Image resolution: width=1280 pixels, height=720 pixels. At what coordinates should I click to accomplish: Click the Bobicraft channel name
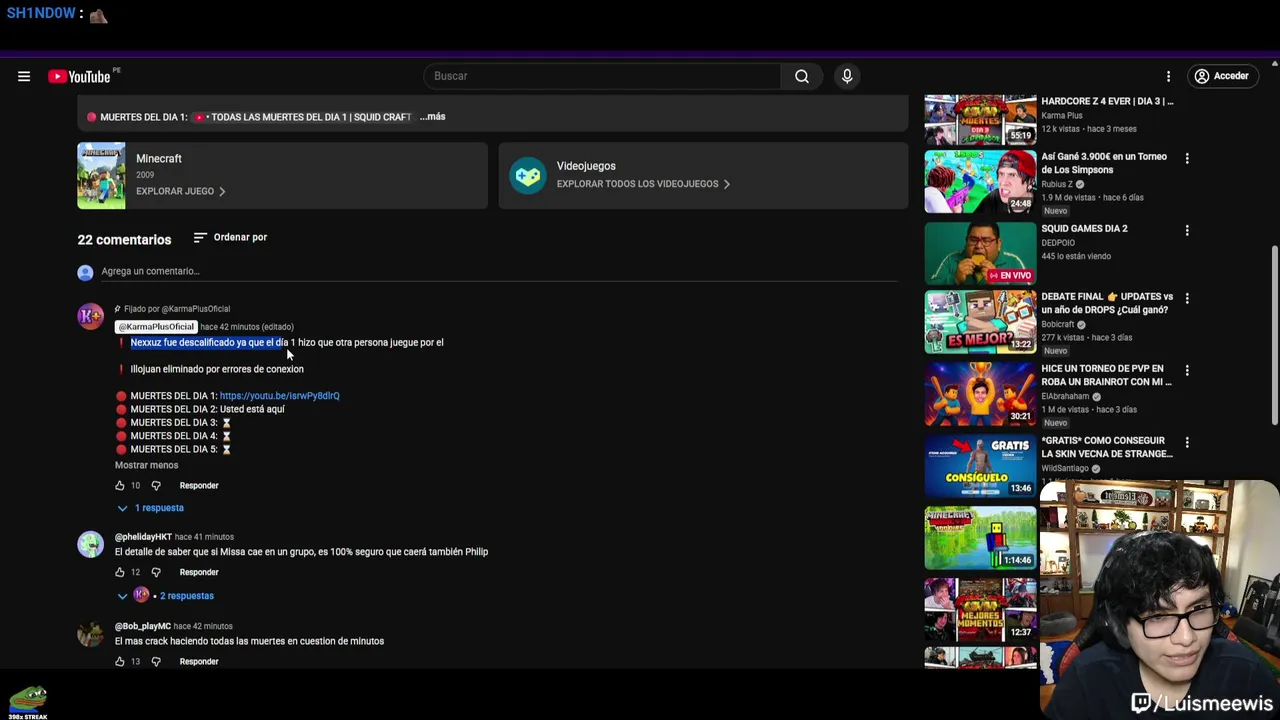pyautogui.click(x=1057, y=325)
